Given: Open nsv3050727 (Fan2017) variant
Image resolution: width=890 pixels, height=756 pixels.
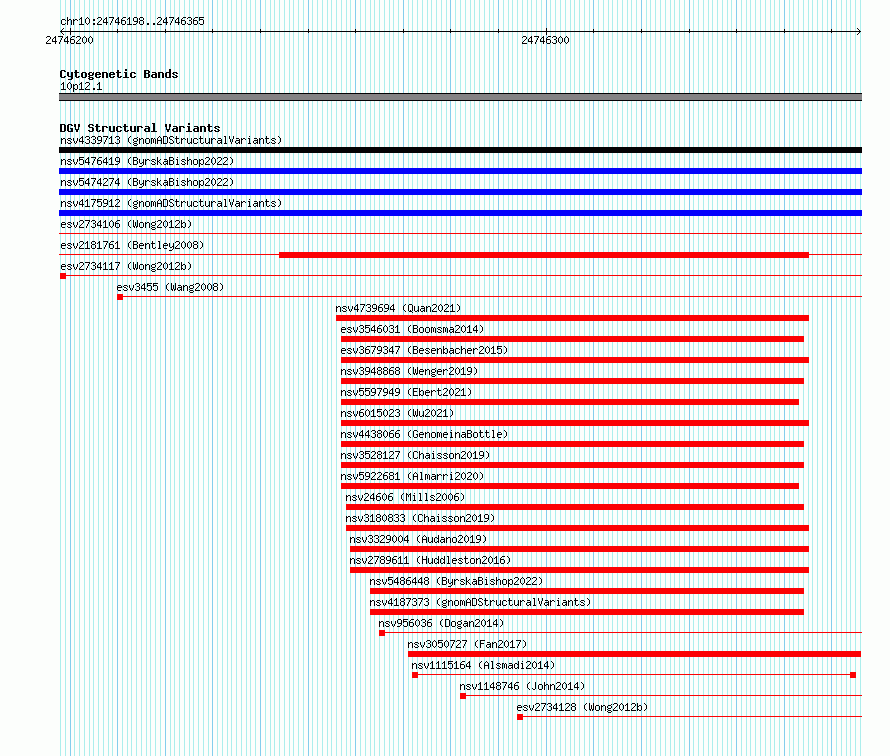Looking at the screenshot, I should (x=467, y=644).
